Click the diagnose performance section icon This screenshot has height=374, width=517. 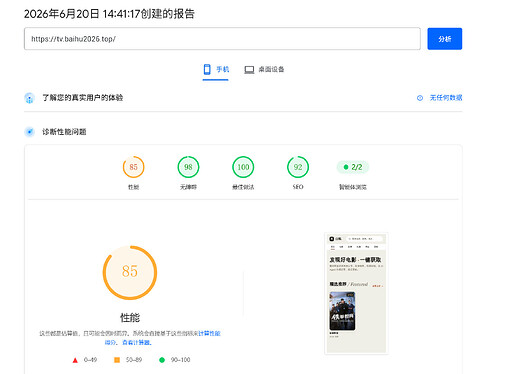tap(29, 132)
